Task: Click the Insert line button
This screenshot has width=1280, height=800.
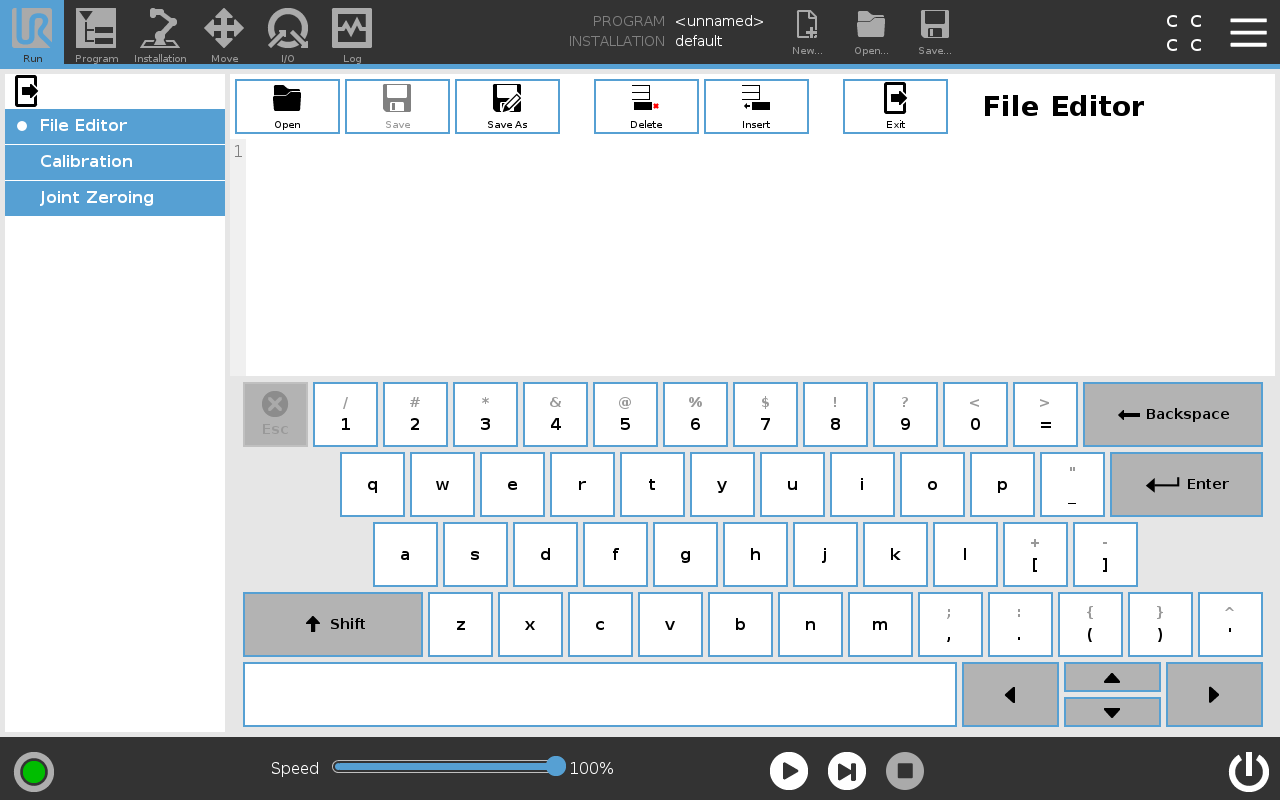Action: point(756,106)
